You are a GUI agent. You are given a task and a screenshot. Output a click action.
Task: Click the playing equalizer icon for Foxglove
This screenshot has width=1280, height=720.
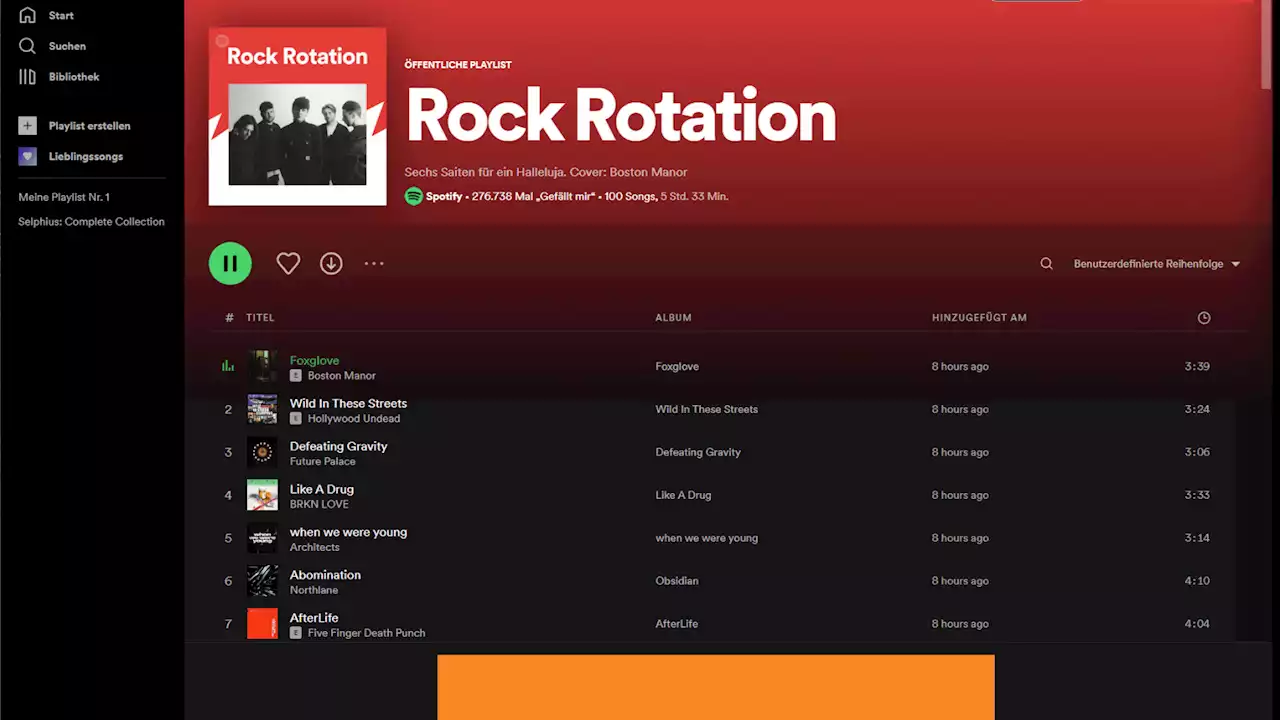[228, 366]
